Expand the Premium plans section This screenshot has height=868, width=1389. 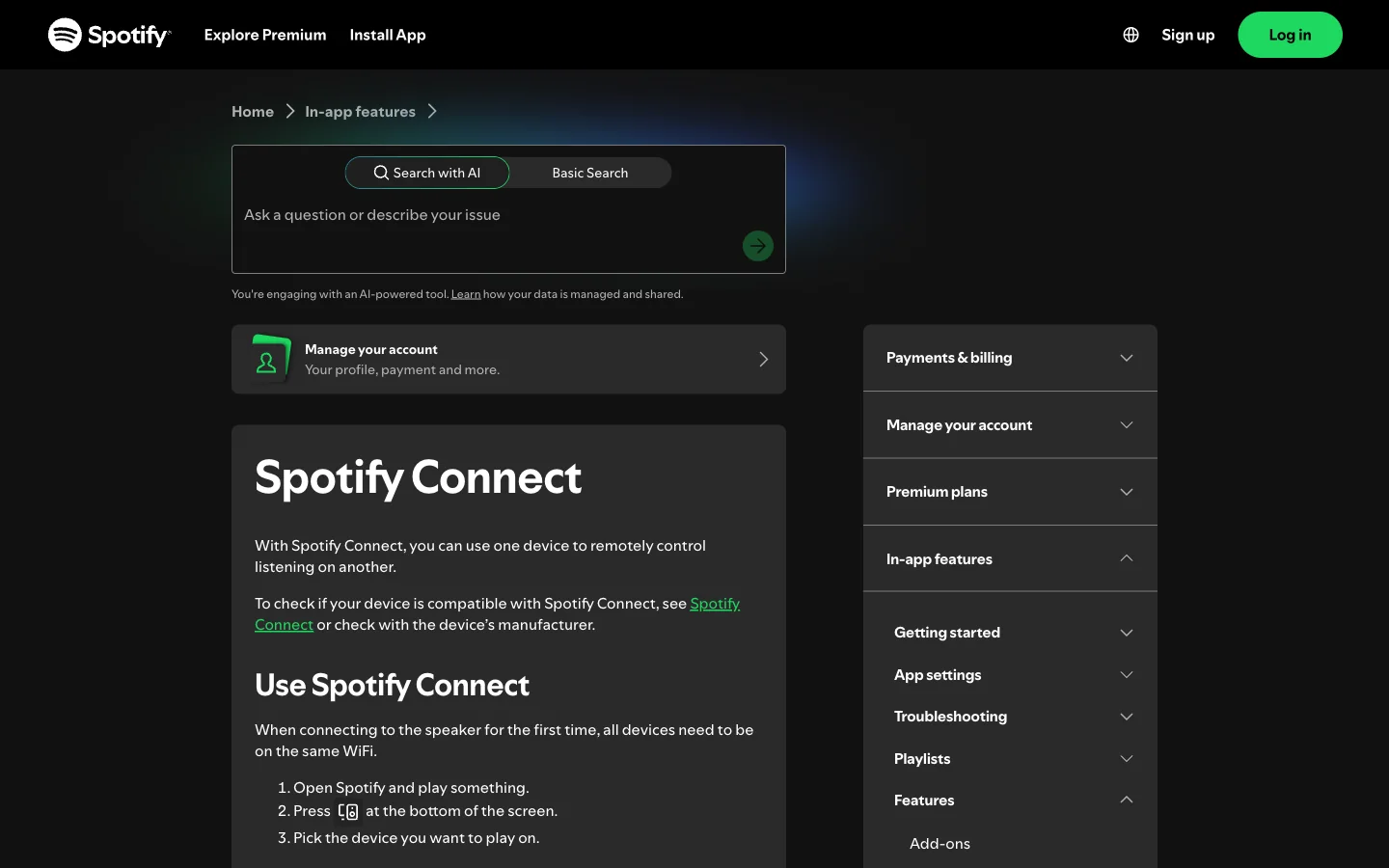click(x=1010, y=492)
